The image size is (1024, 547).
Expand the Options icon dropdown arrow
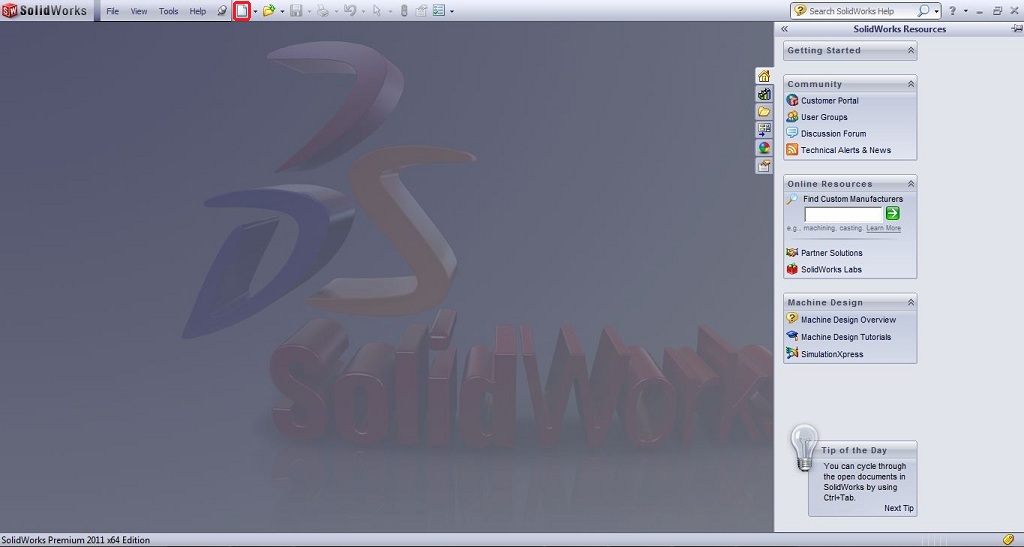pyautogui.click(x=451, y=11)
